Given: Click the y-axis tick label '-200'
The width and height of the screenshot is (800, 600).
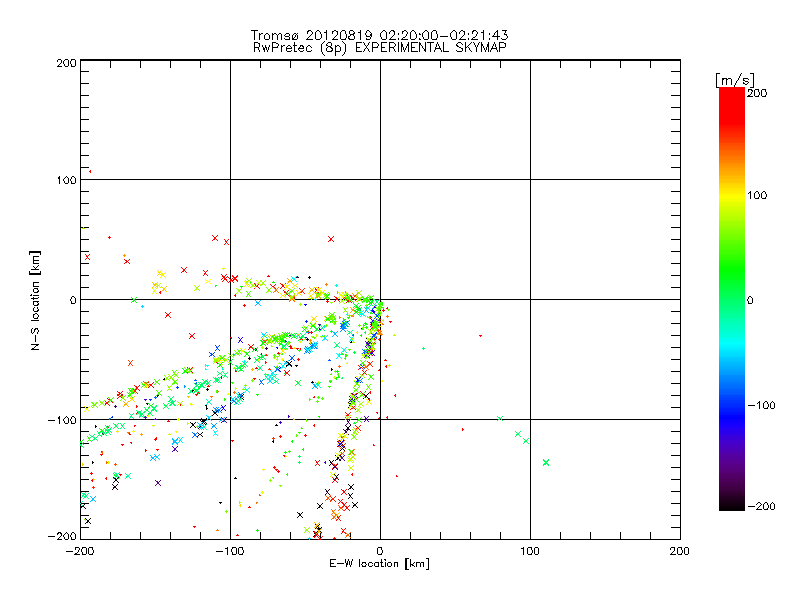Looking at the screenshot, I should click(62, 536).
